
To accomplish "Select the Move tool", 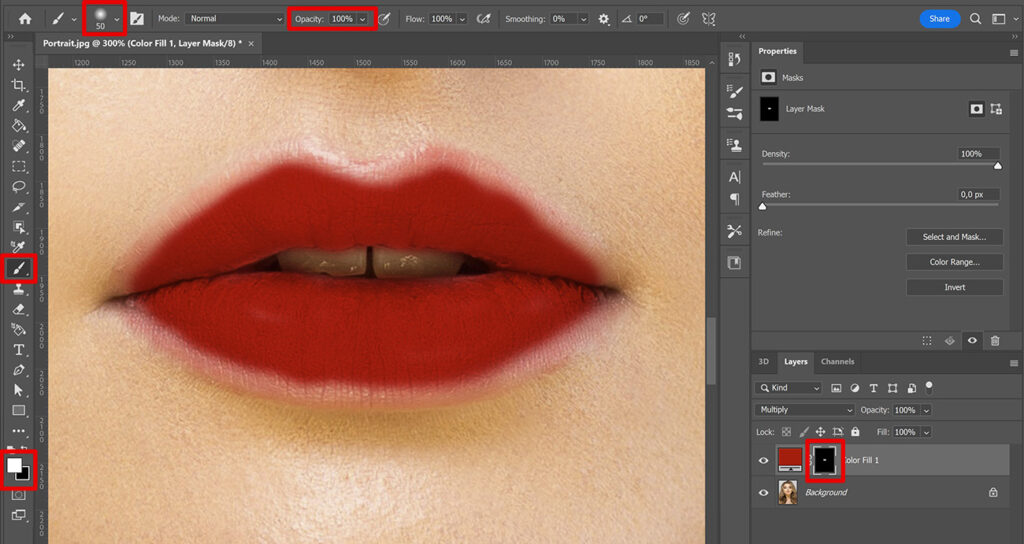I will tap(18, 64).
